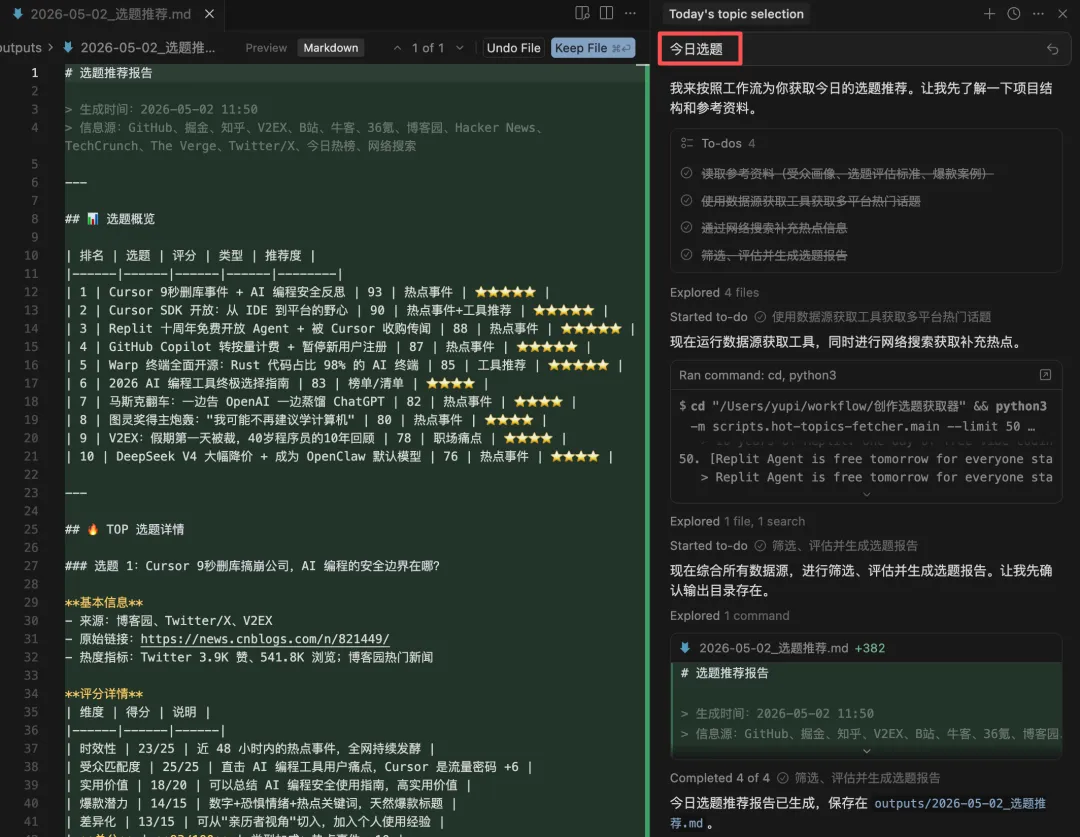The image size is (1080, 837).
Task: Toggle todo 读取参考资料 check circle
Action: [686, 173]
